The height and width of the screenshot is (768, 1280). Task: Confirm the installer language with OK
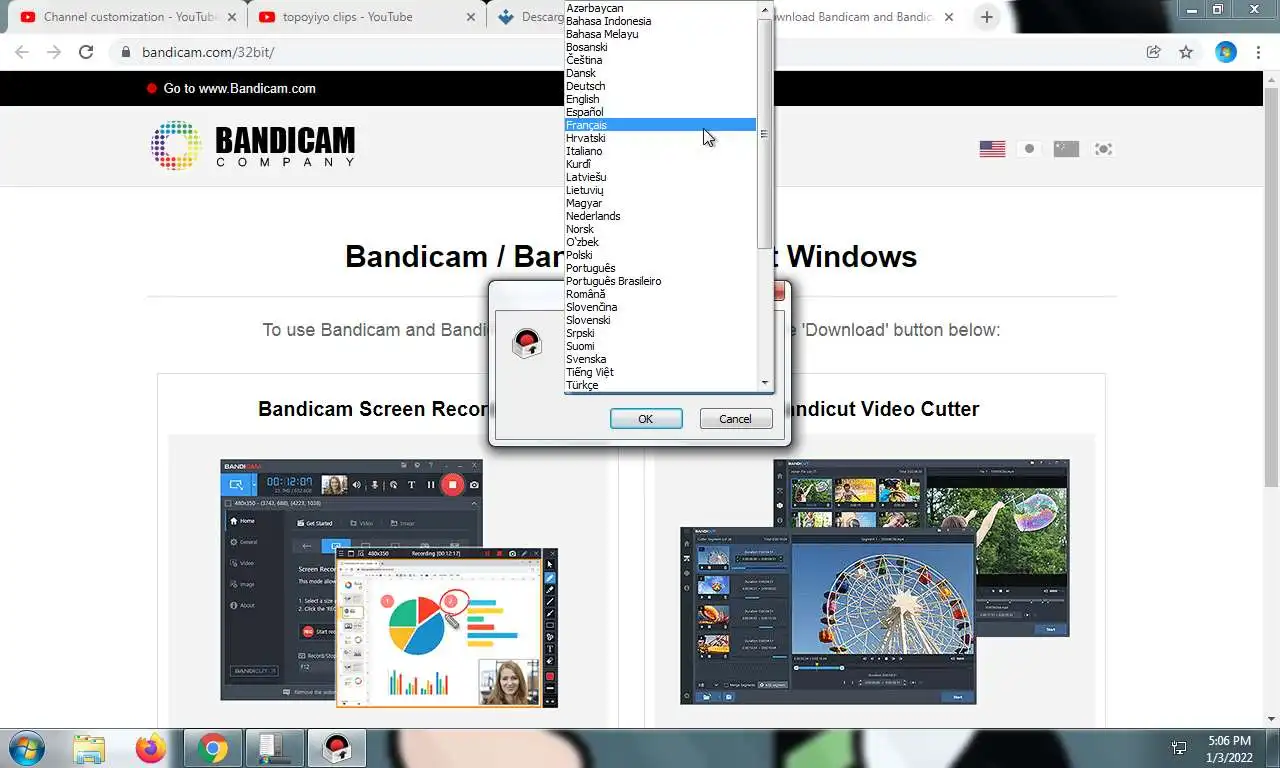tap(646, 419)
